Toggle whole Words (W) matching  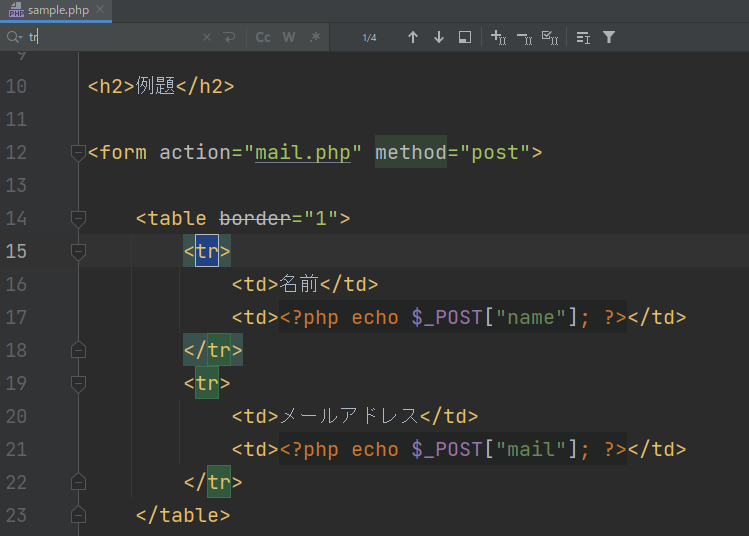[289, 37]
